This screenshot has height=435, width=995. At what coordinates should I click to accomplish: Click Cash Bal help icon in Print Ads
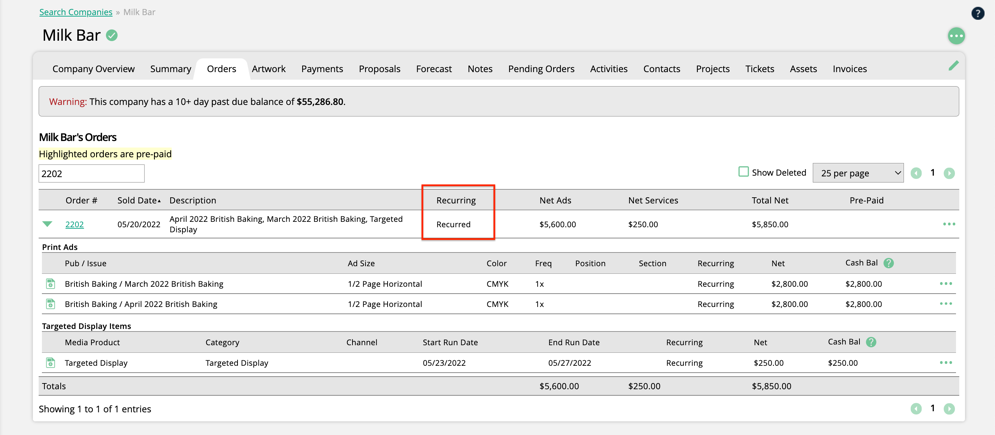[888, 263]
